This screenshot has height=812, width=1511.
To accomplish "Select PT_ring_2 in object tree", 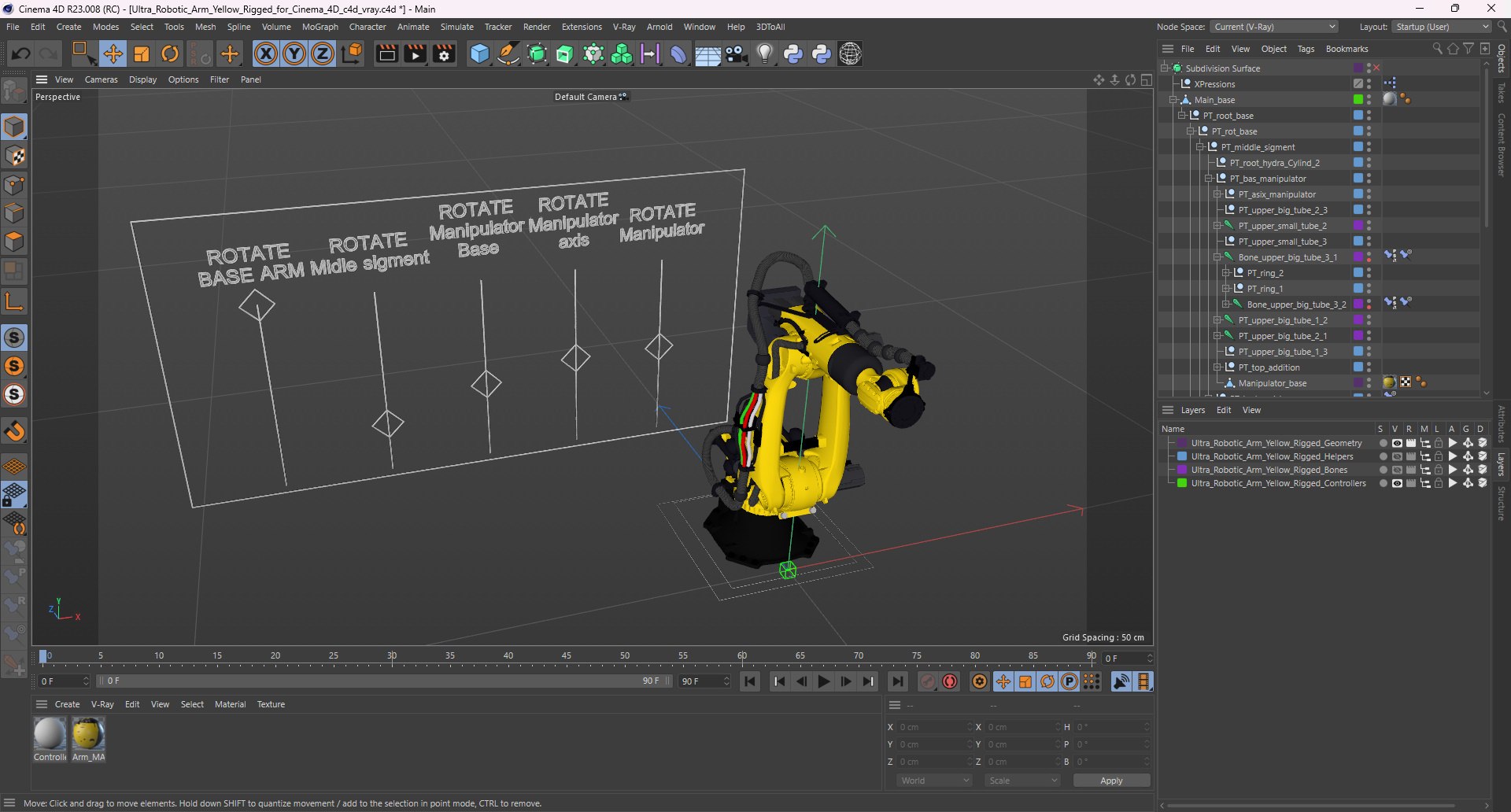I will tap(1265, 273).
